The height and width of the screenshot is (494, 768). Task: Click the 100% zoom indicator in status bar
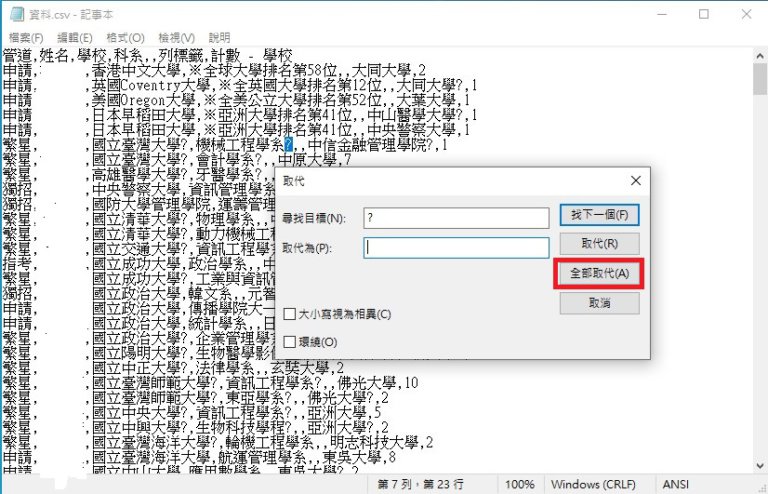[x=518, y=484]
